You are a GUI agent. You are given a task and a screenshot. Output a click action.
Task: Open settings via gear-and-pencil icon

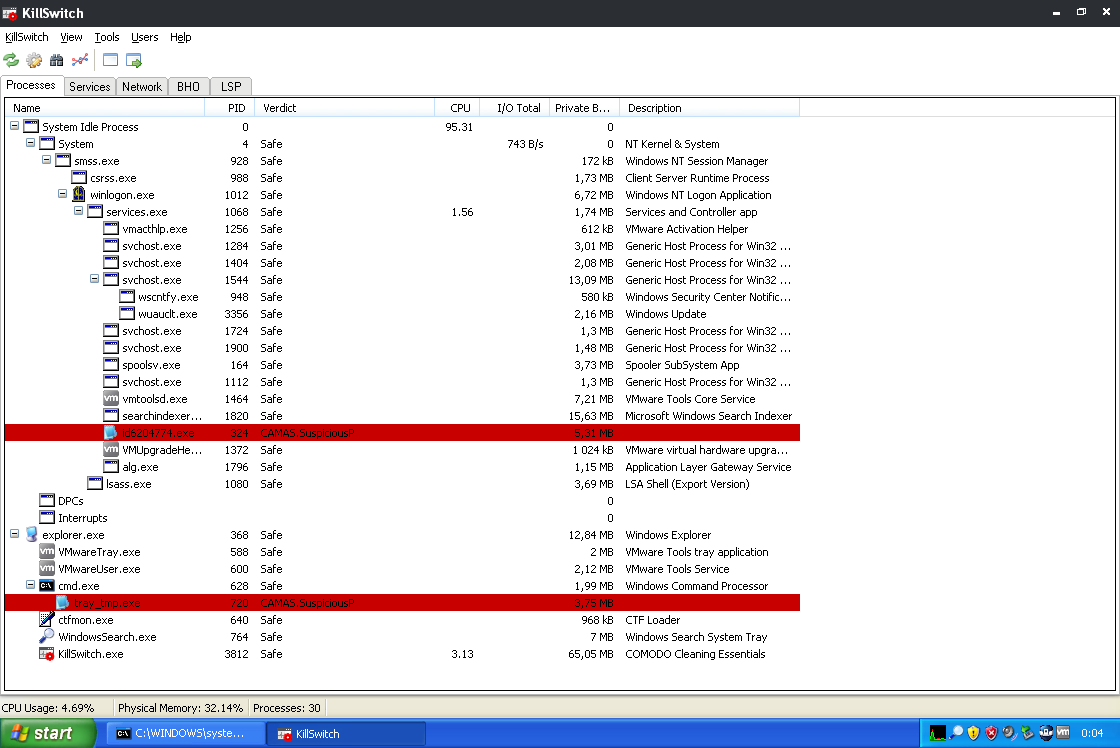(x=34, y=60)
